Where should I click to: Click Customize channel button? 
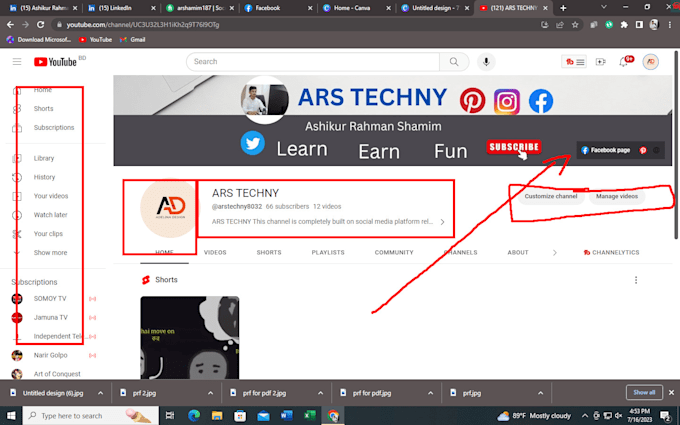click(x=551, y=196)
